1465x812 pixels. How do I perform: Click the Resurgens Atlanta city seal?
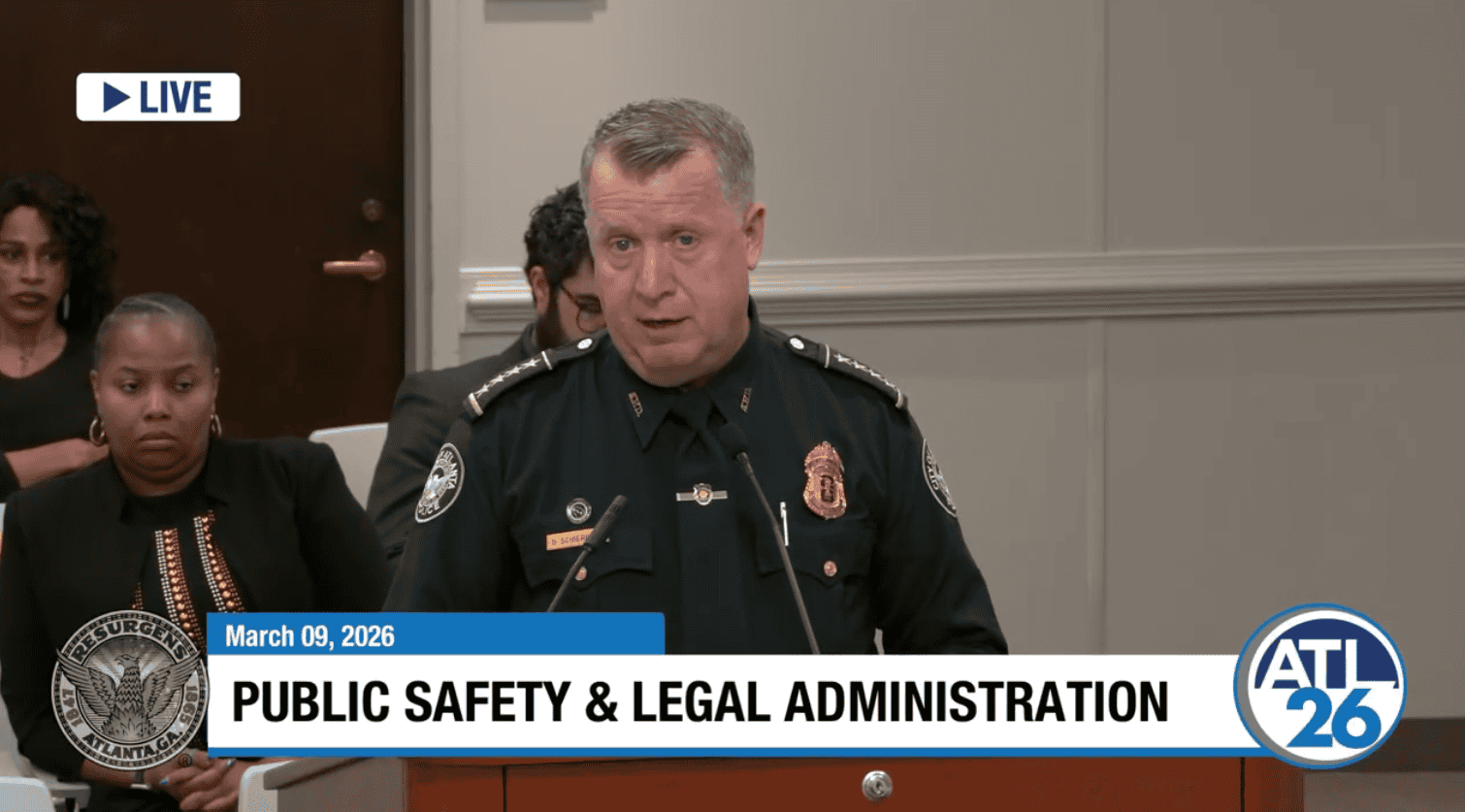129,691
